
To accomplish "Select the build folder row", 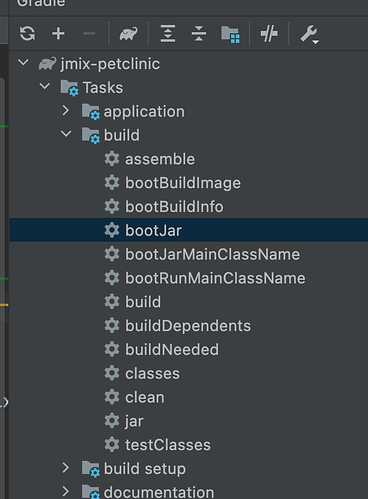I will click(x=189, y=135).
